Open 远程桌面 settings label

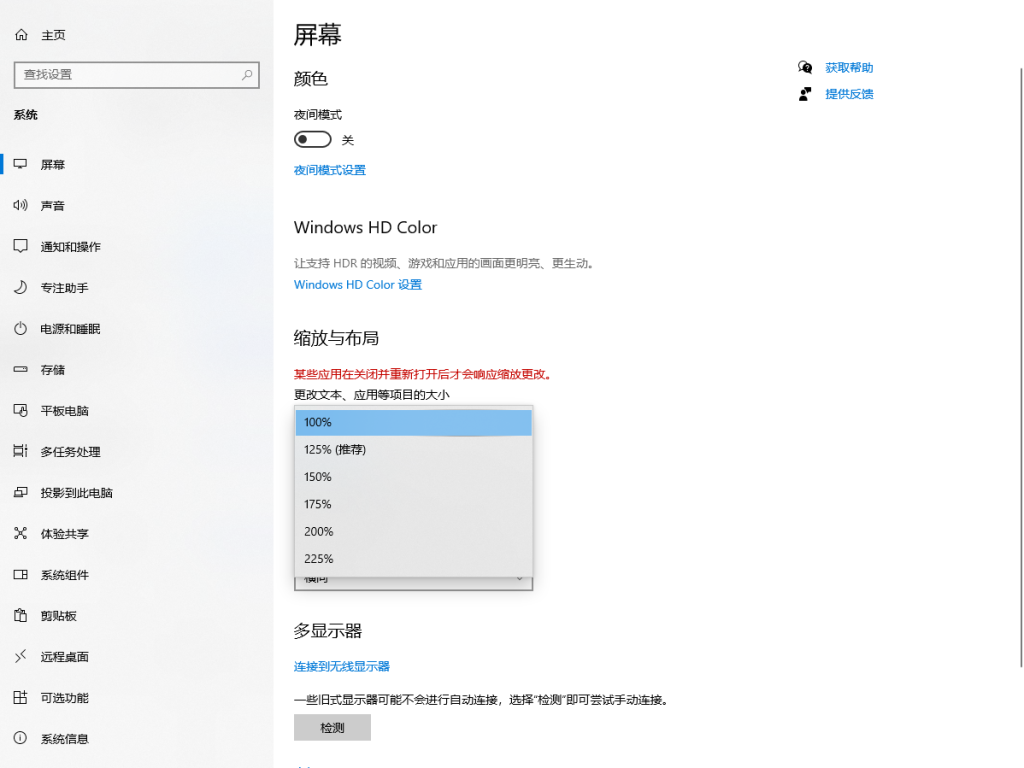point(65,657)
